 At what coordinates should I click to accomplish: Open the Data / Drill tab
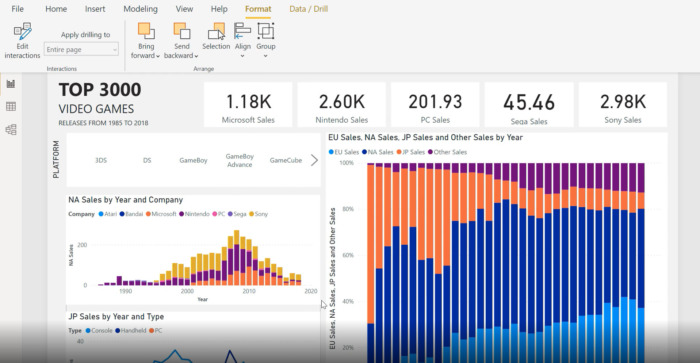[308, 9]
